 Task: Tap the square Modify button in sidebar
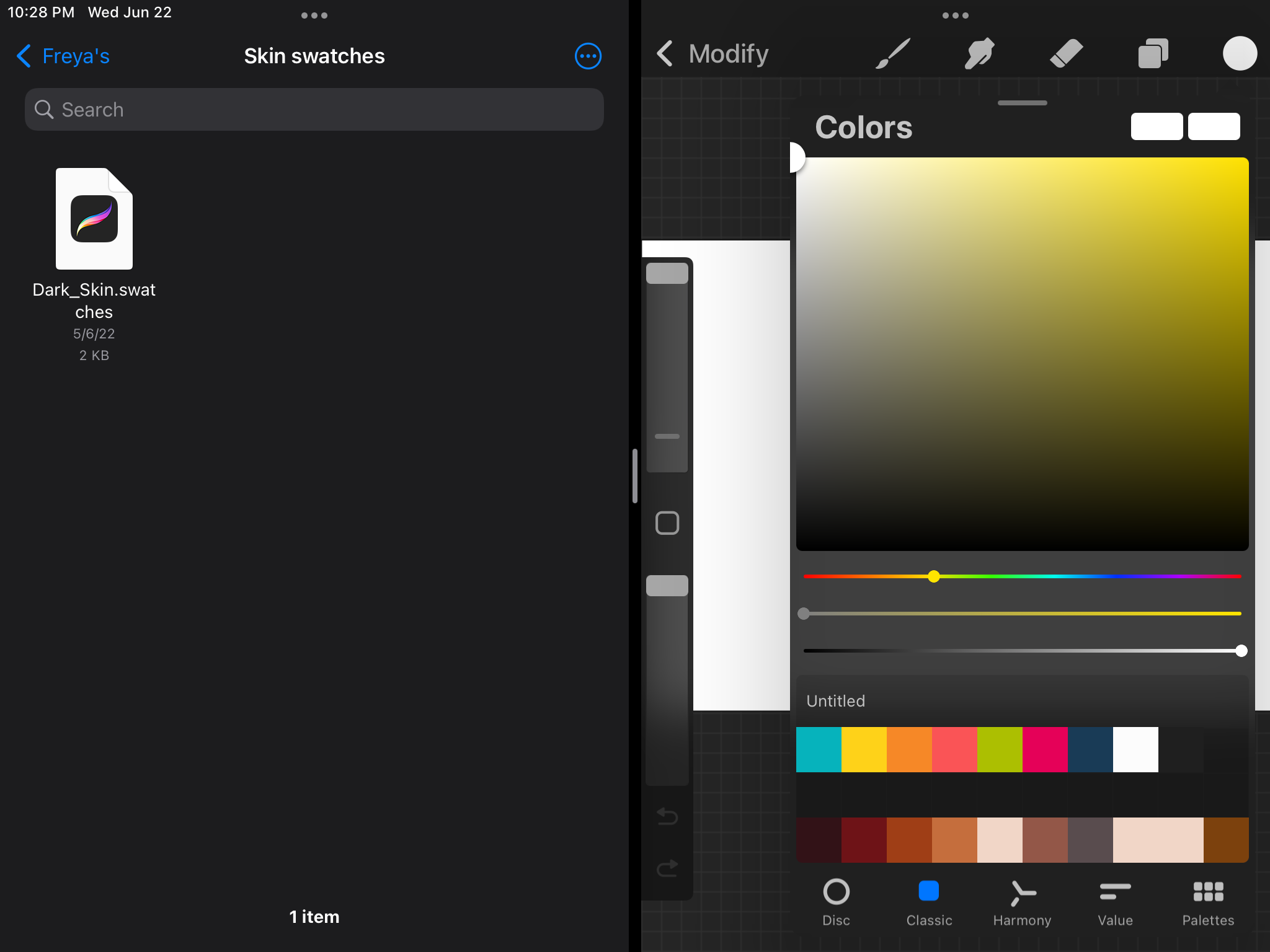coord(667,523)
